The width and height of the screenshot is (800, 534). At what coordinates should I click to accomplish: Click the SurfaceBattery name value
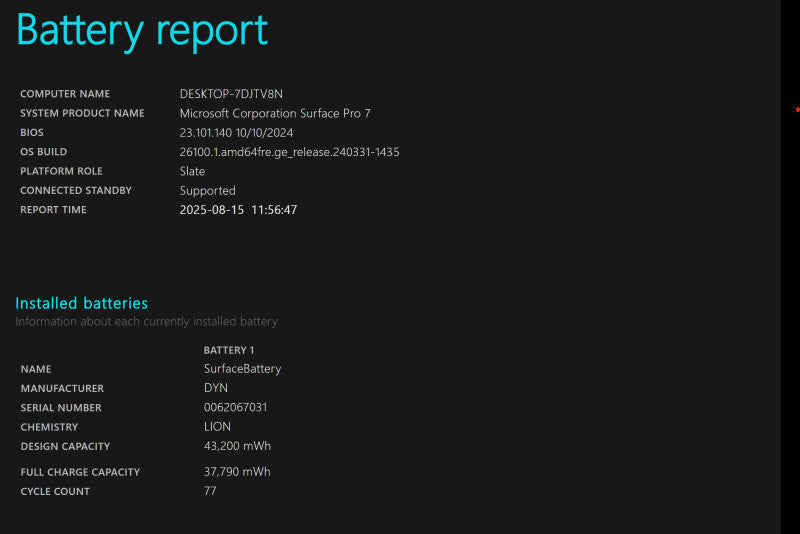[242, 369]
